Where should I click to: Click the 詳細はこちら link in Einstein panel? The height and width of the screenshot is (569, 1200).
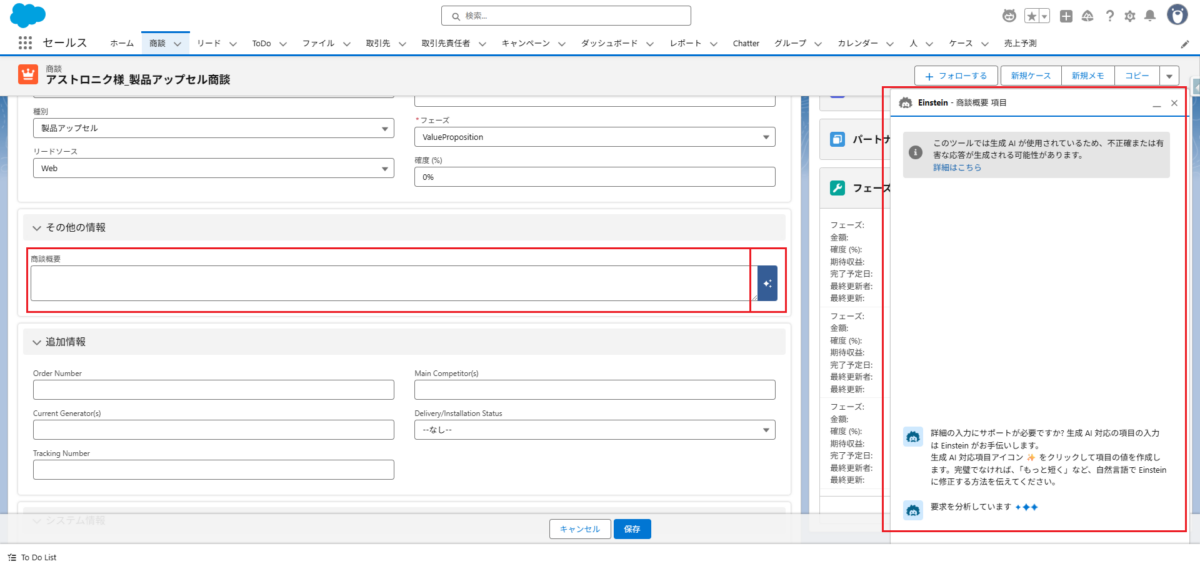point(956,168)
